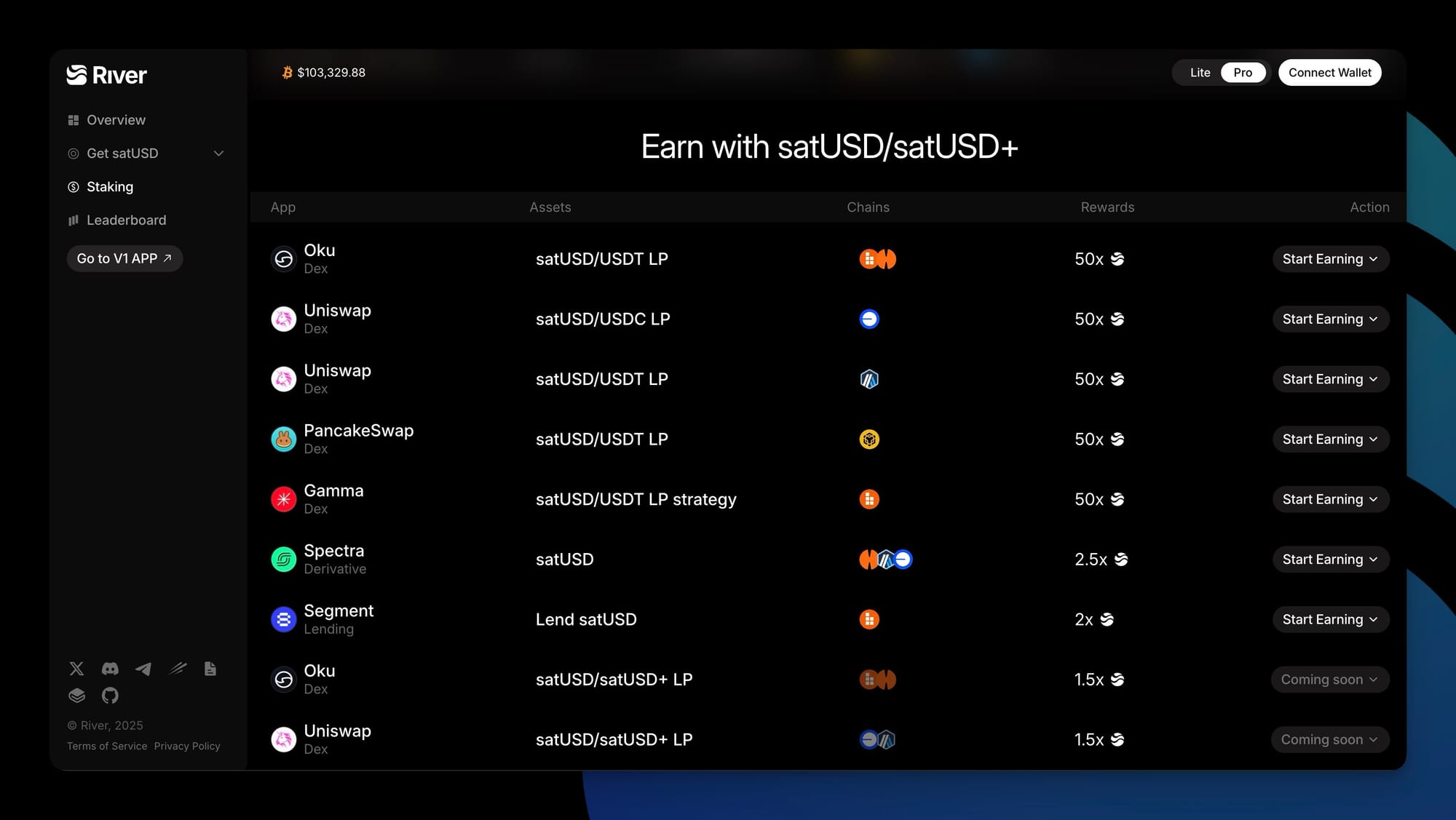Viewport: 1456px width, 820px height.
Task: Open the document file icon in sidebar footer
Action: [x=210, y=669]
